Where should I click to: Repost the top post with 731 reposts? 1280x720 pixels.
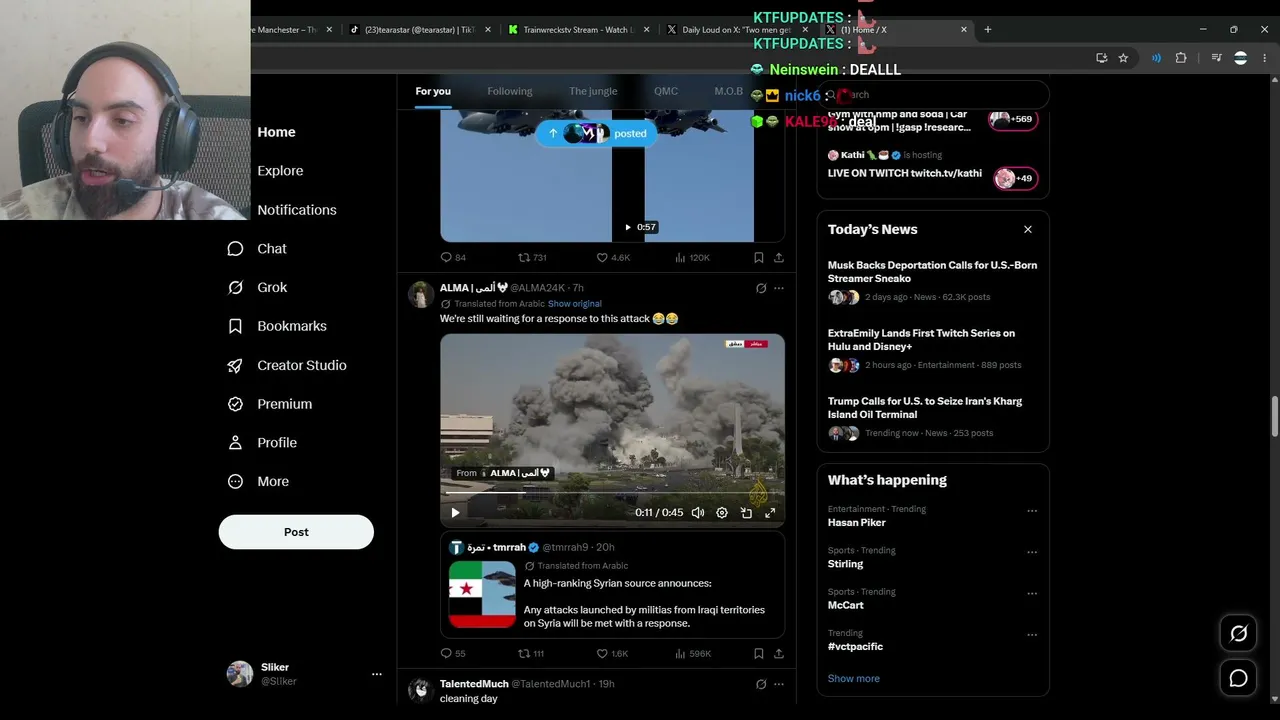523,257
